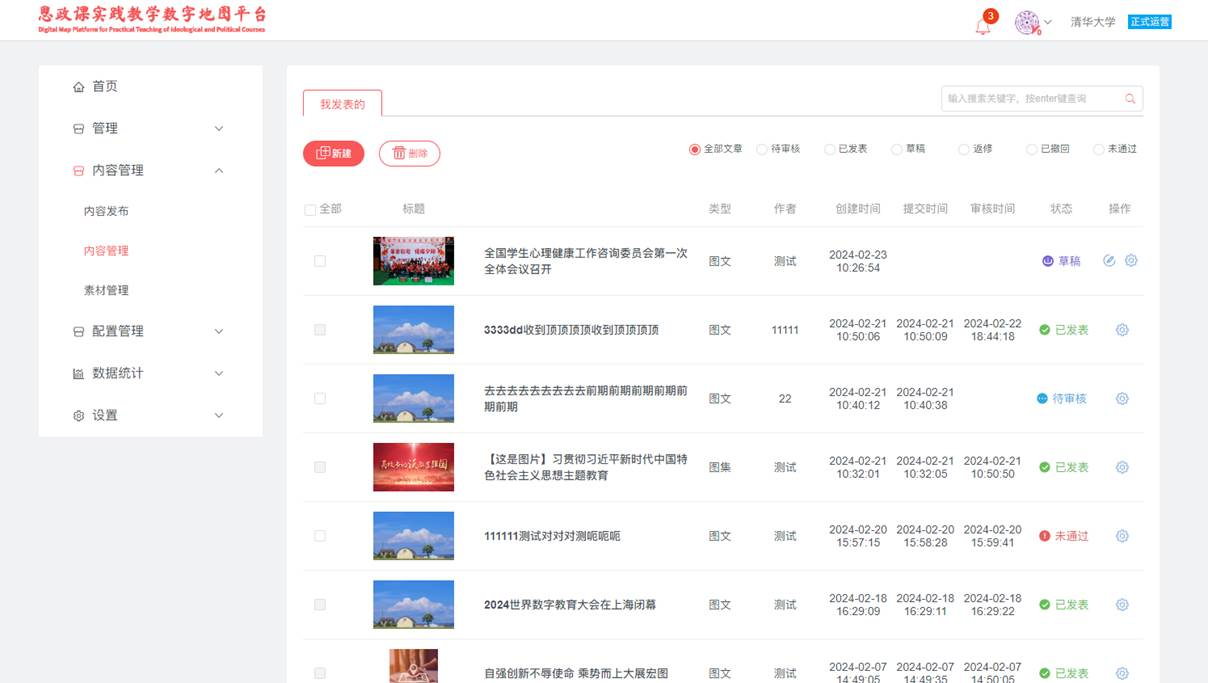Click the search magnifier icon
The width and height of the screenshot is (1208, 683).
1130,99
